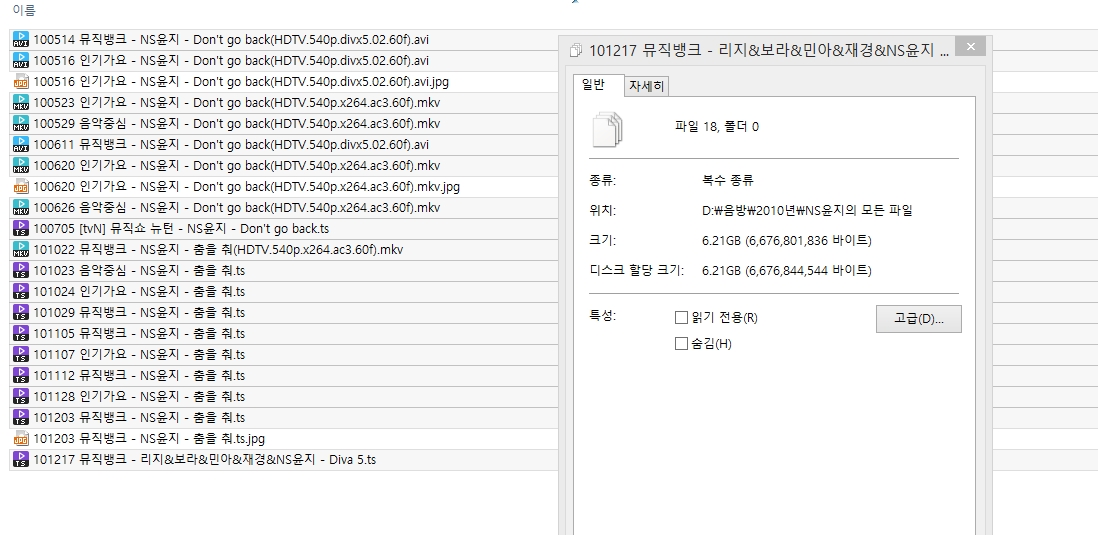The width and height of the screenshot is (1098, 535).
Task: Click the 파일 18, 폴더 0 summary text
Action: click(x=716, y=127)
